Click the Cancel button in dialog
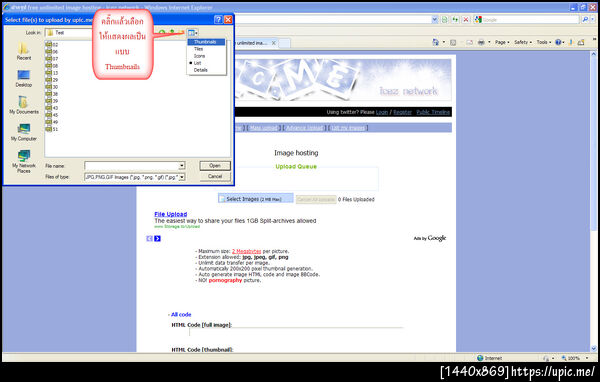600x382 pixels. click(x=215, y=176)
